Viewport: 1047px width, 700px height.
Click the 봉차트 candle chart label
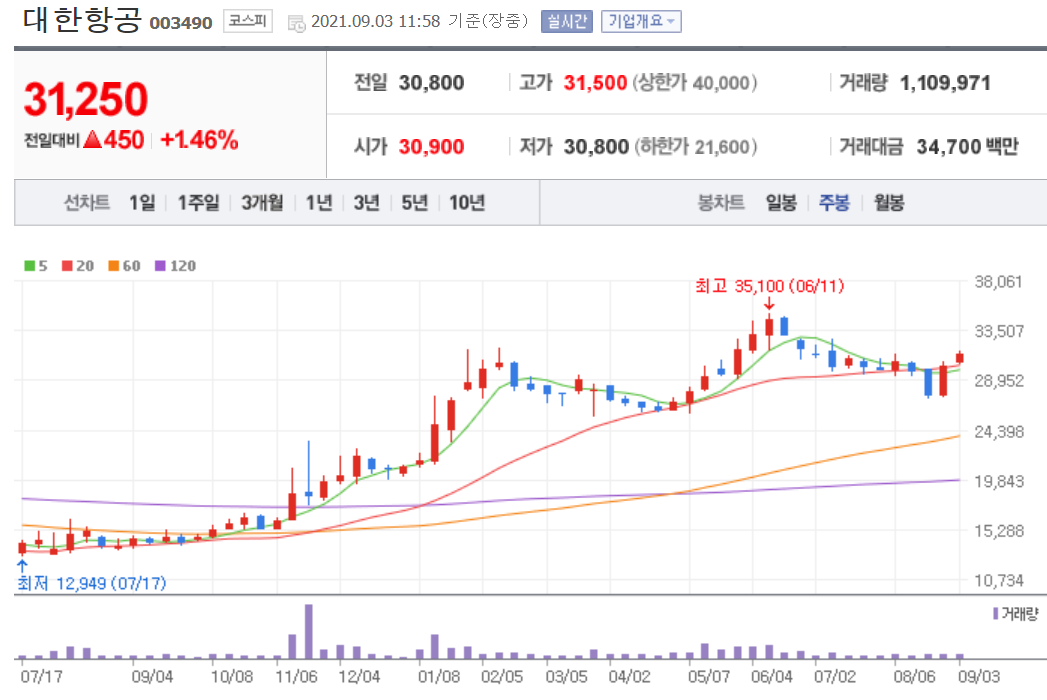click(x=721, y=202)
